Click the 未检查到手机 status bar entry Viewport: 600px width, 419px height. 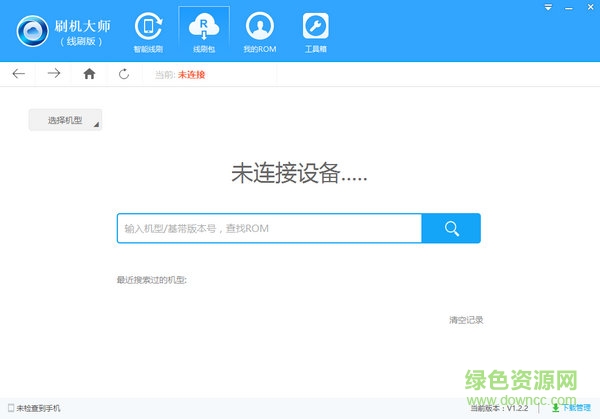(34, 408)
